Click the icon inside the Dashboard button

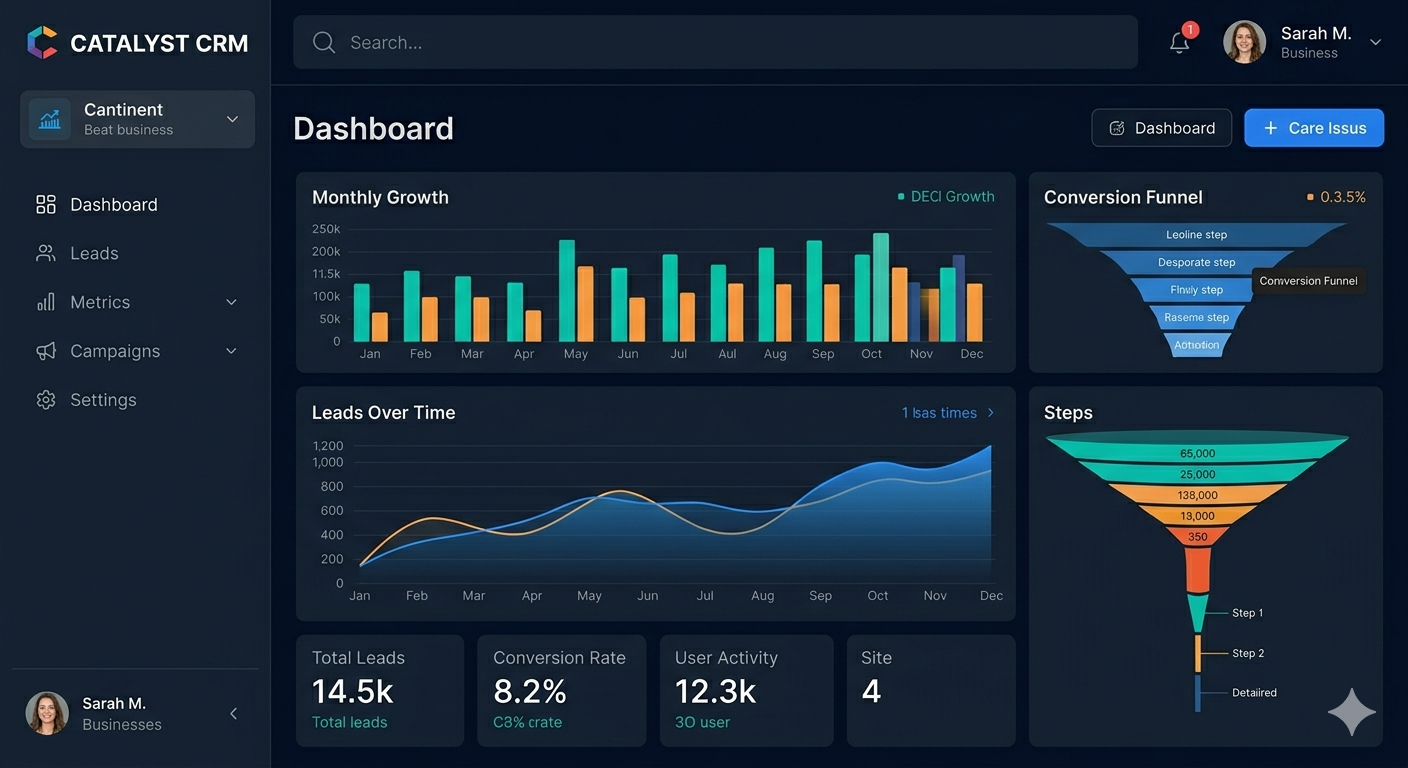coord(1118,128)
